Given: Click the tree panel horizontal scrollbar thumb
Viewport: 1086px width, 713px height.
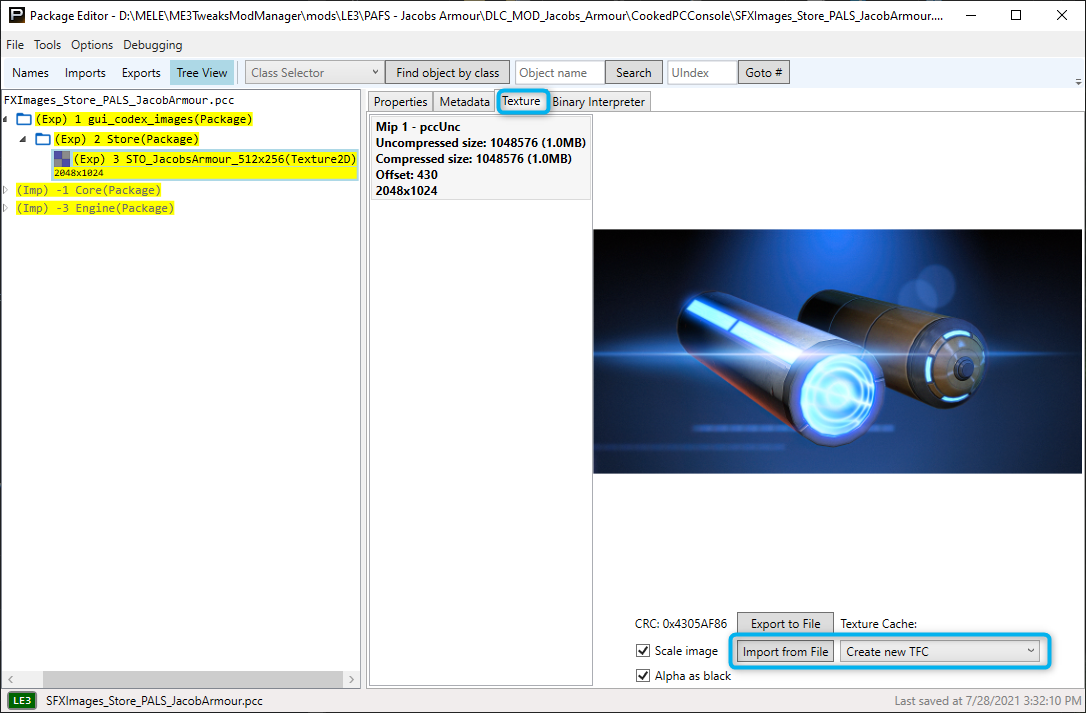Looking at the screenshot, I should pos(193,679).
